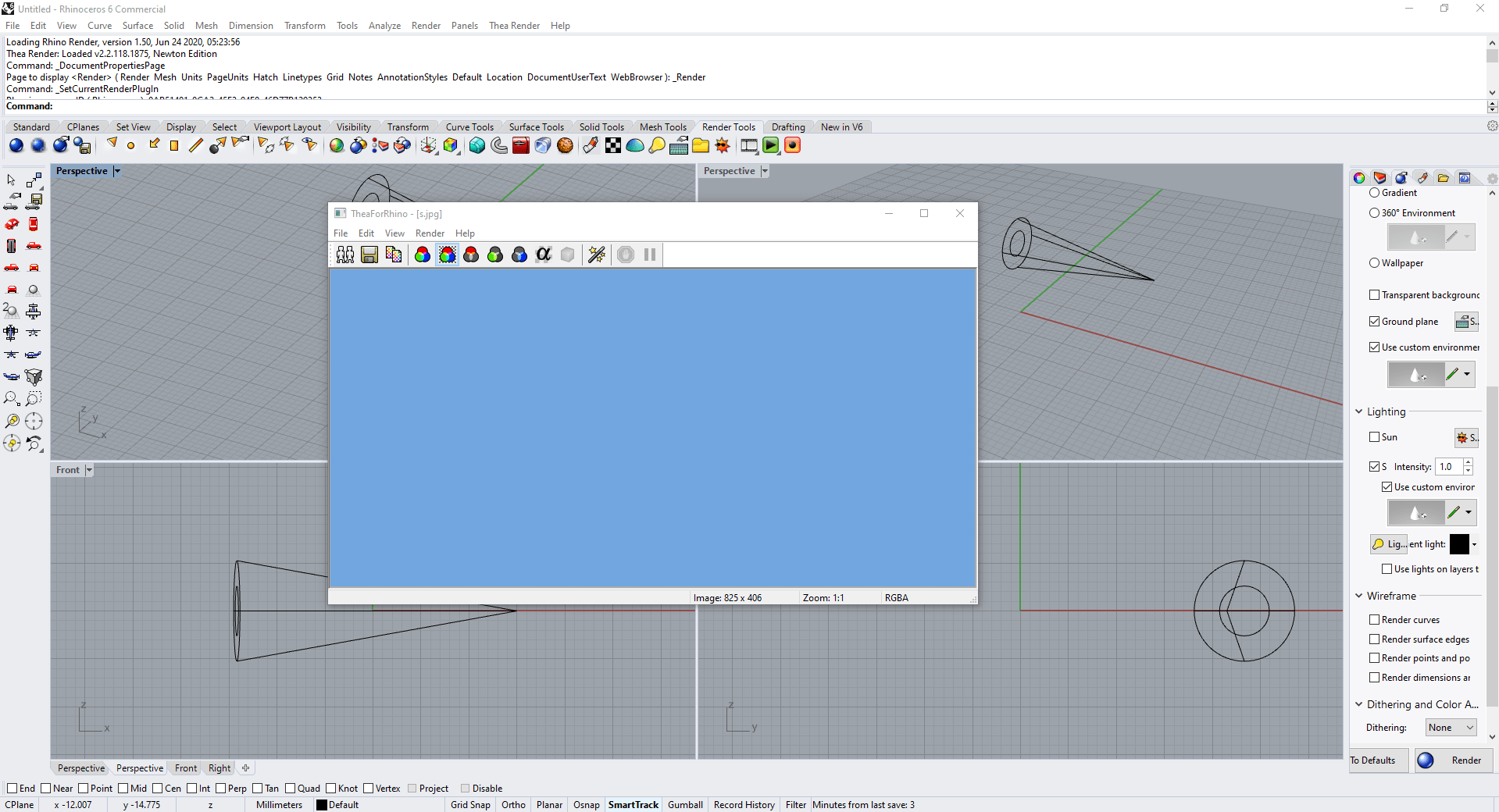This screenshot has width=1499, height=812.
Task: Toggle Ortho in status bar
Action: point(513,805)
